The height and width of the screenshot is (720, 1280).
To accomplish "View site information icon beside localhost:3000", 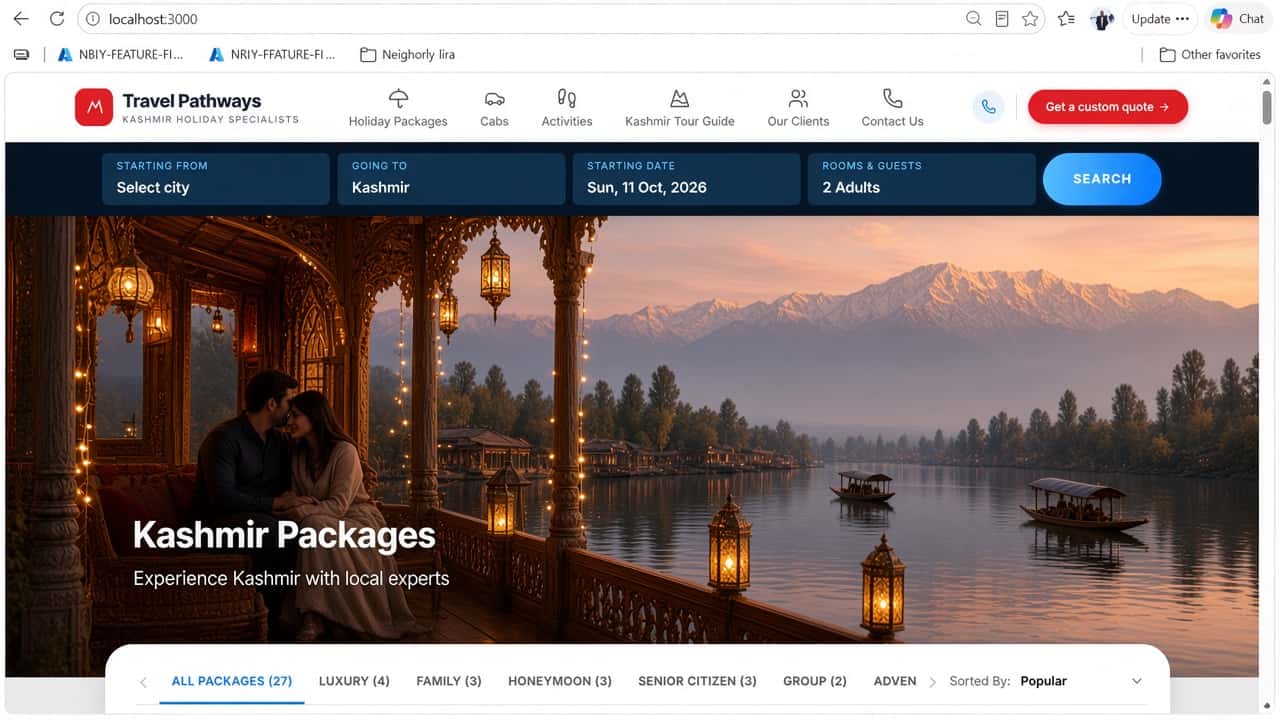I will tap(93, 19).
